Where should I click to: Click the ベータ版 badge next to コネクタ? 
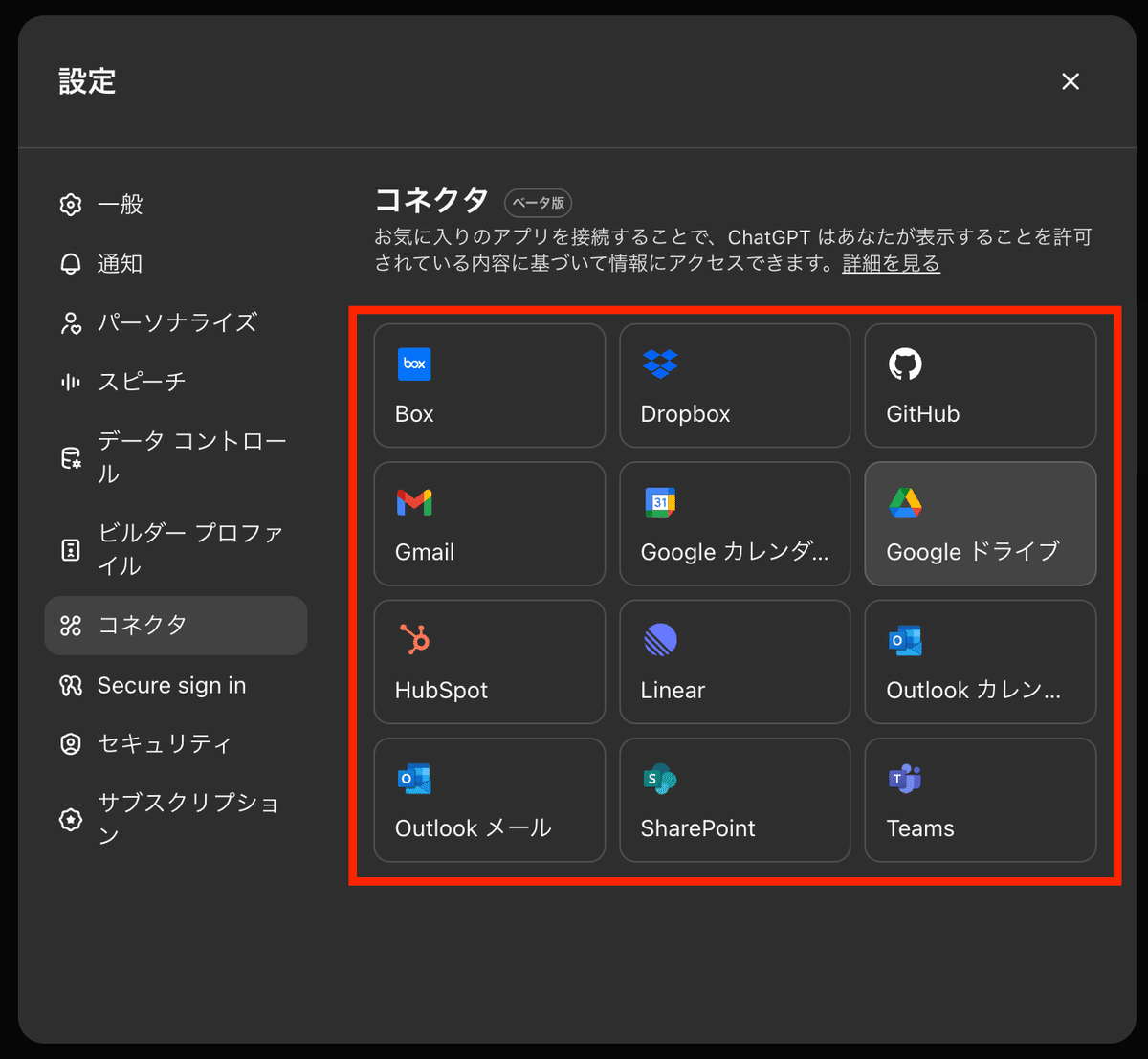pos(538,203)
